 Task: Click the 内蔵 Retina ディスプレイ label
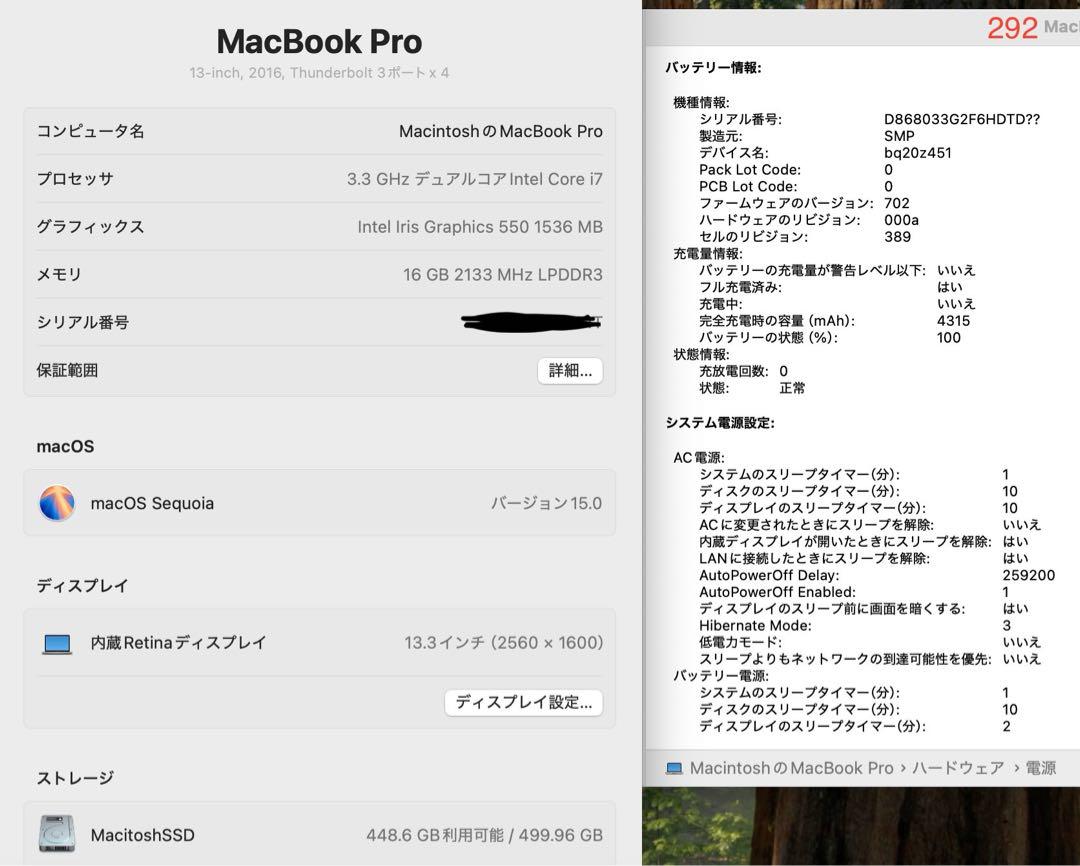178,643
